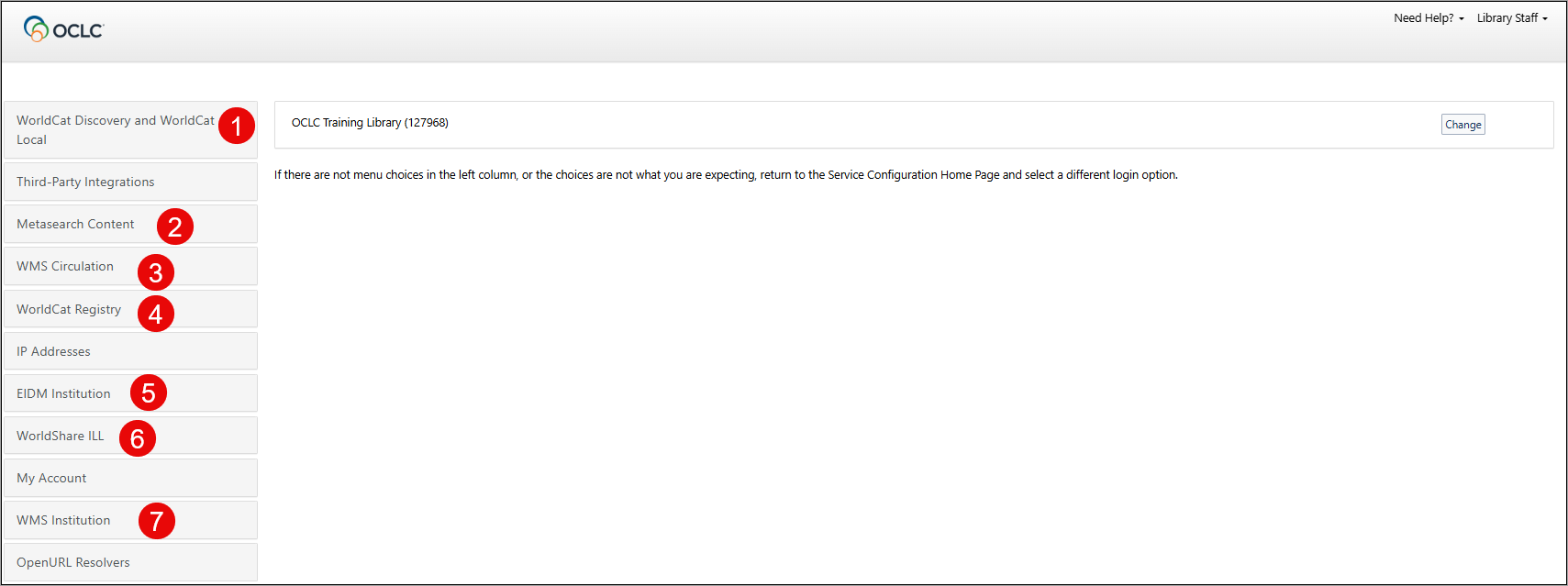1568x586 pixels.
Task: Go to WorldCat Registry settings
Action: pyautogui.click(x=130, y=309)
